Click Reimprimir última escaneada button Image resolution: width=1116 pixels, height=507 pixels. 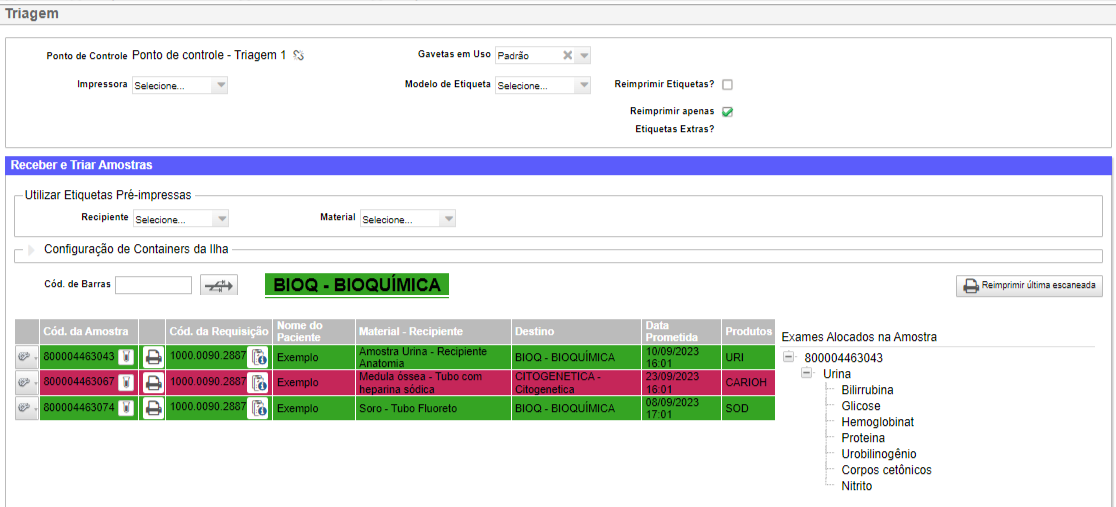[1029, 286]
